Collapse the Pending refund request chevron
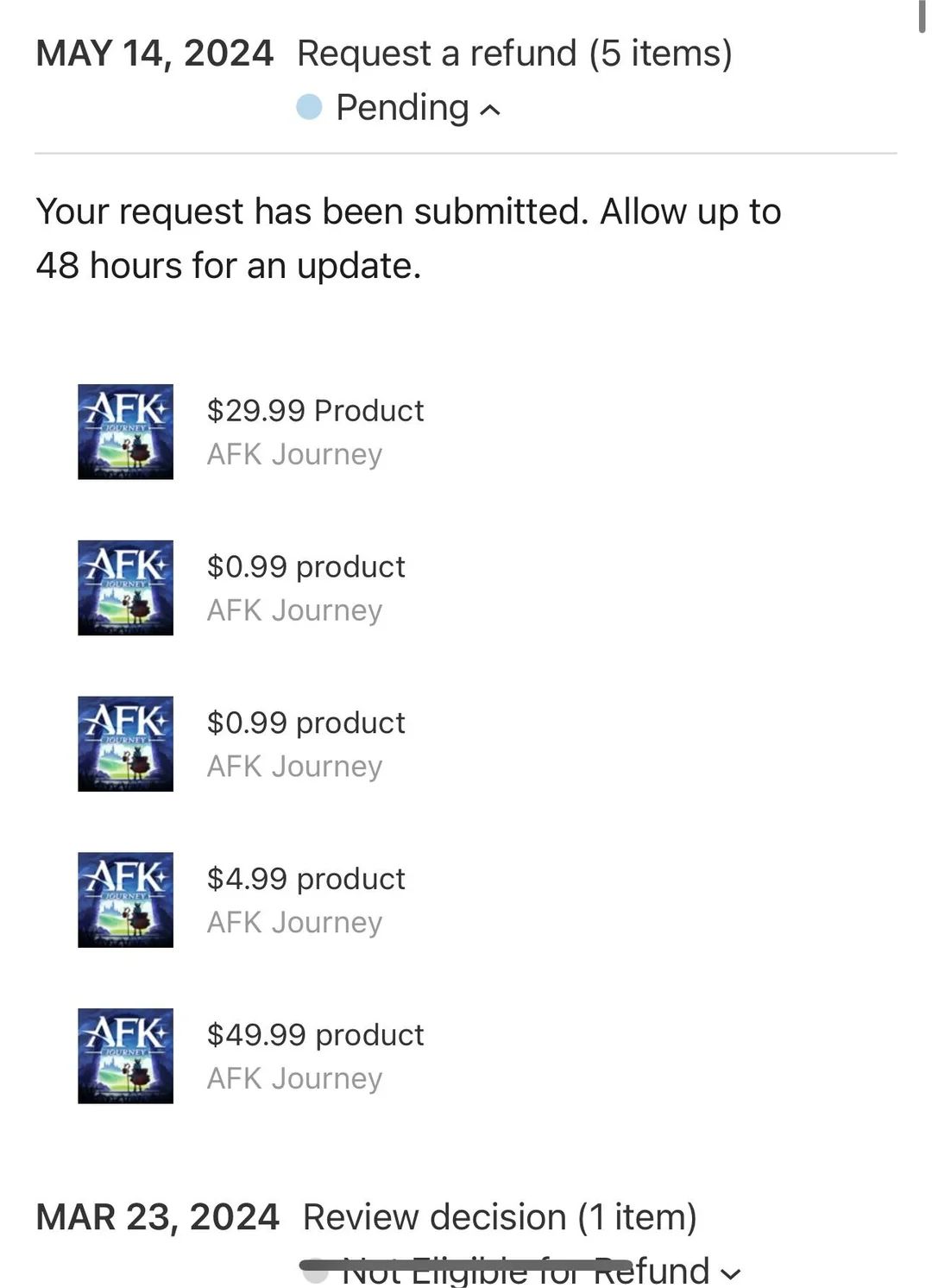The width and height of the screenshot is (932, 1288). pos(490,110)
